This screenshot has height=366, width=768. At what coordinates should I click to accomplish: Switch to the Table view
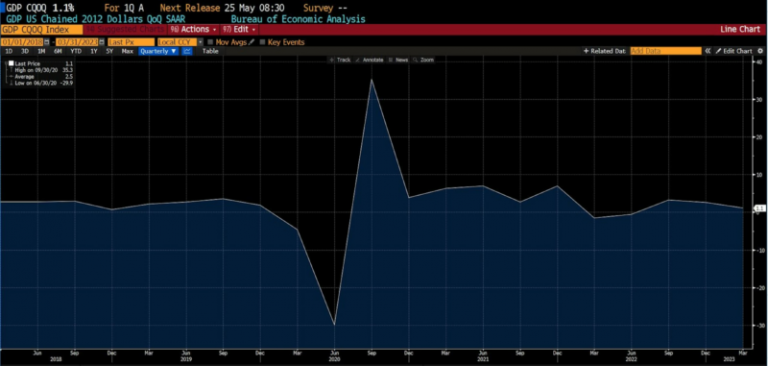point(211,51)
